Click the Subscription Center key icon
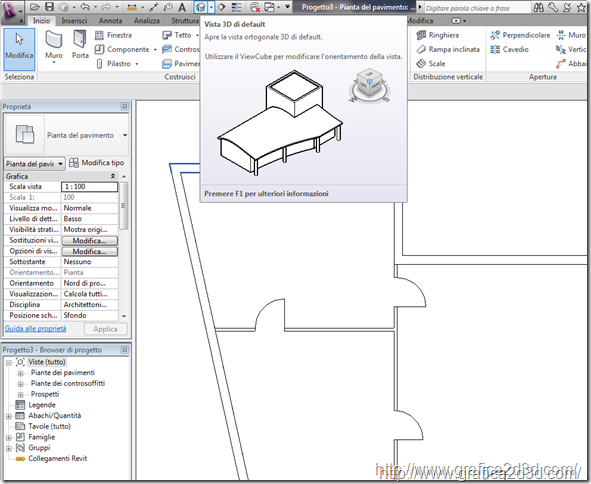This screenshot has width=591, height=484. (553, 7)
